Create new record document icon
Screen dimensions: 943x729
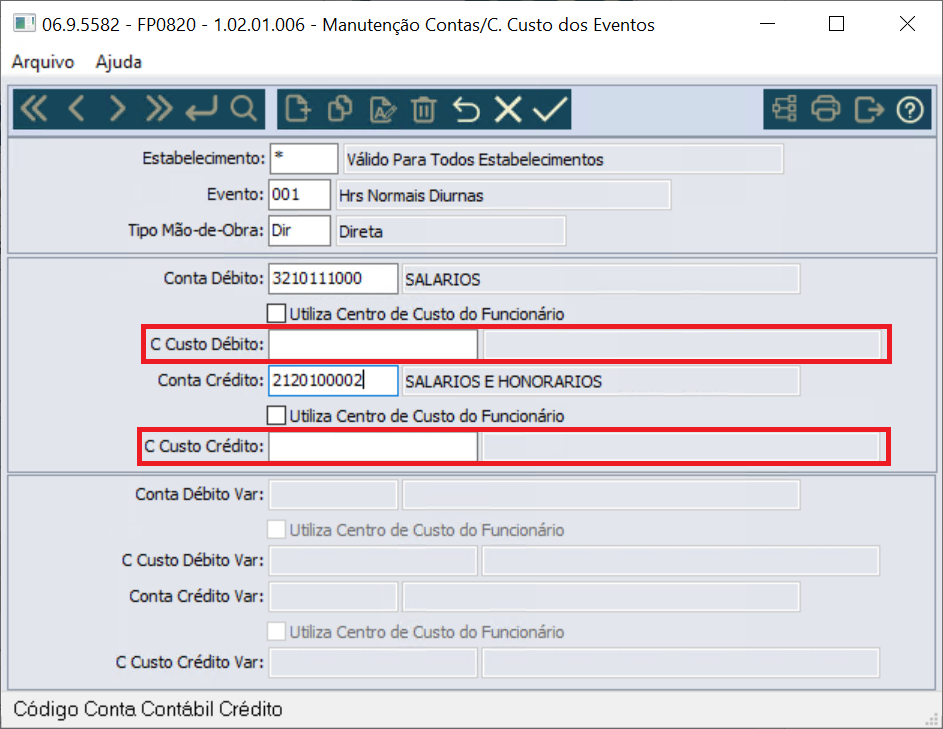click(298, 109)
